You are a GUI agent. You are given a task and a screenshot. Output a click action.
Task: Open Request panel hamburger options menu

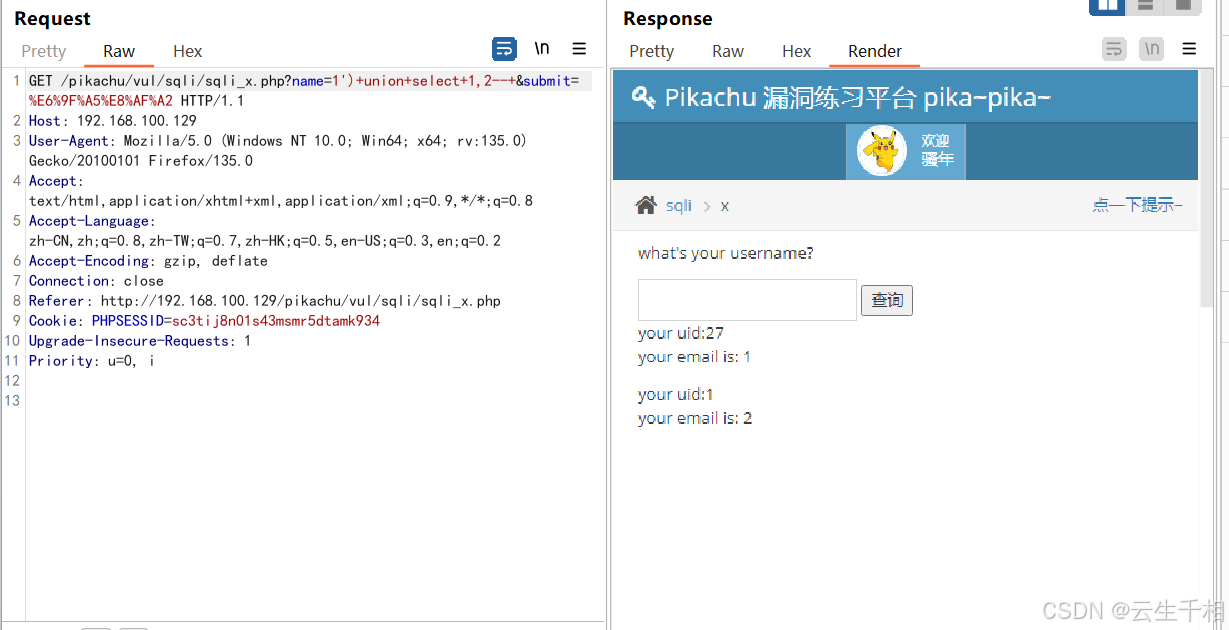pyautogui.click(x=579, y=49)
